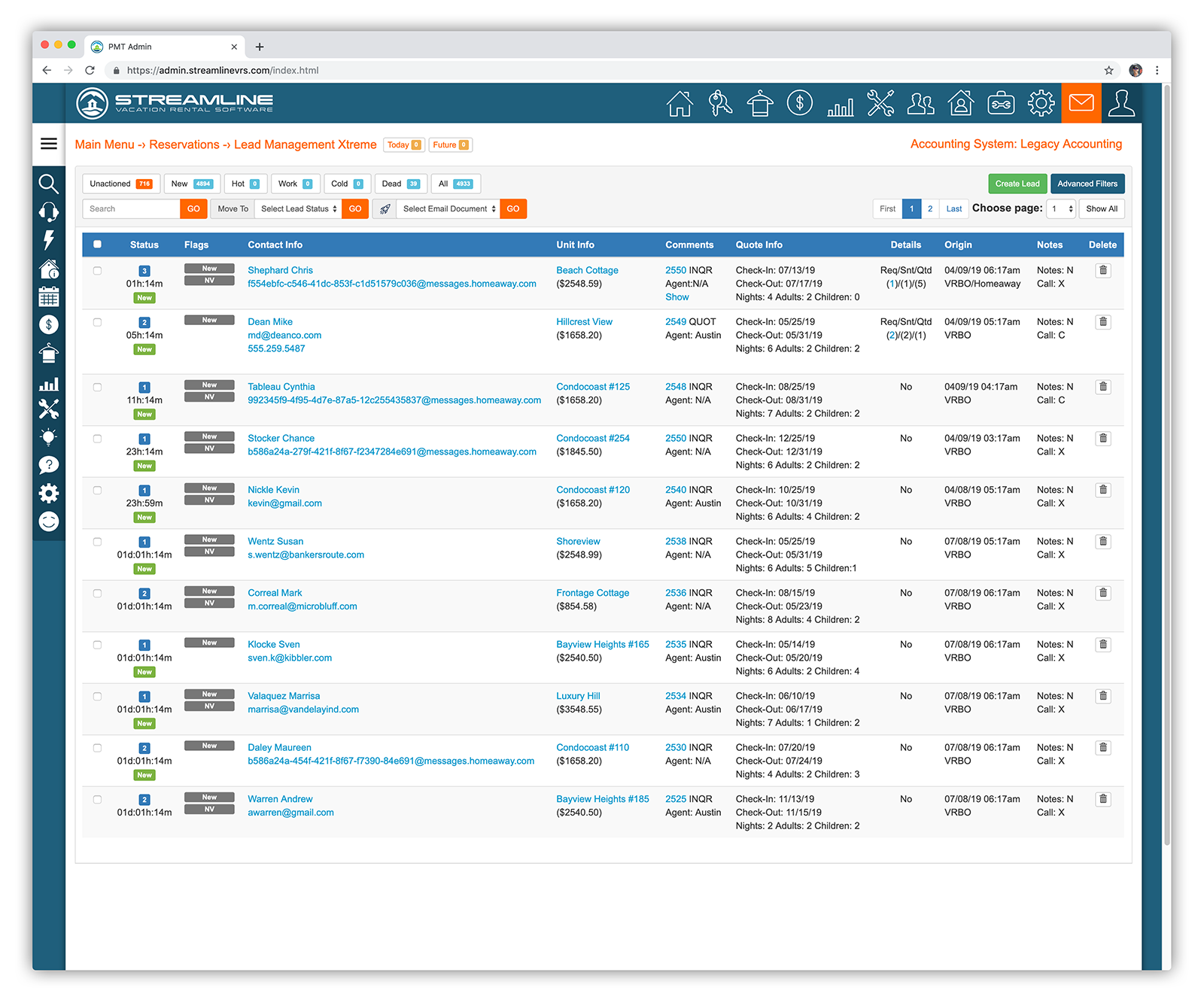
Task: Open the Select Lead Status dropdown
Action: coord(296,208)
